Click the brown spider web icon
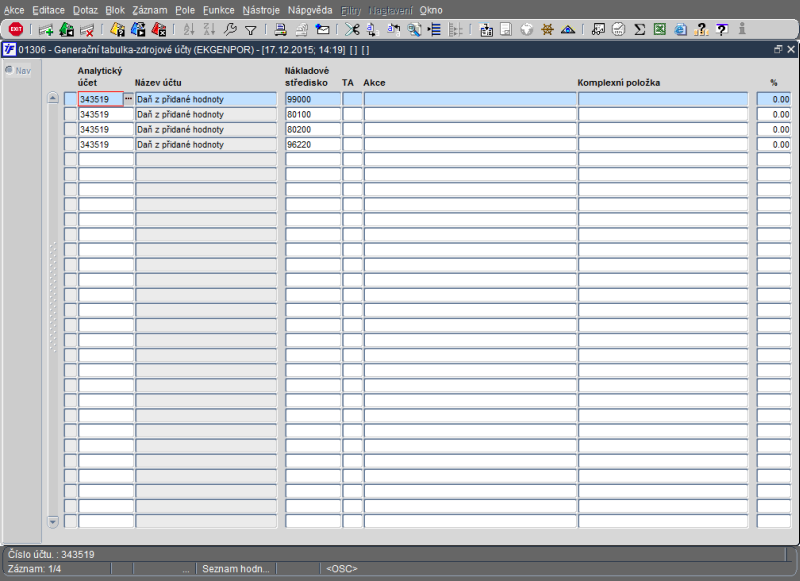 click(547, 30)
